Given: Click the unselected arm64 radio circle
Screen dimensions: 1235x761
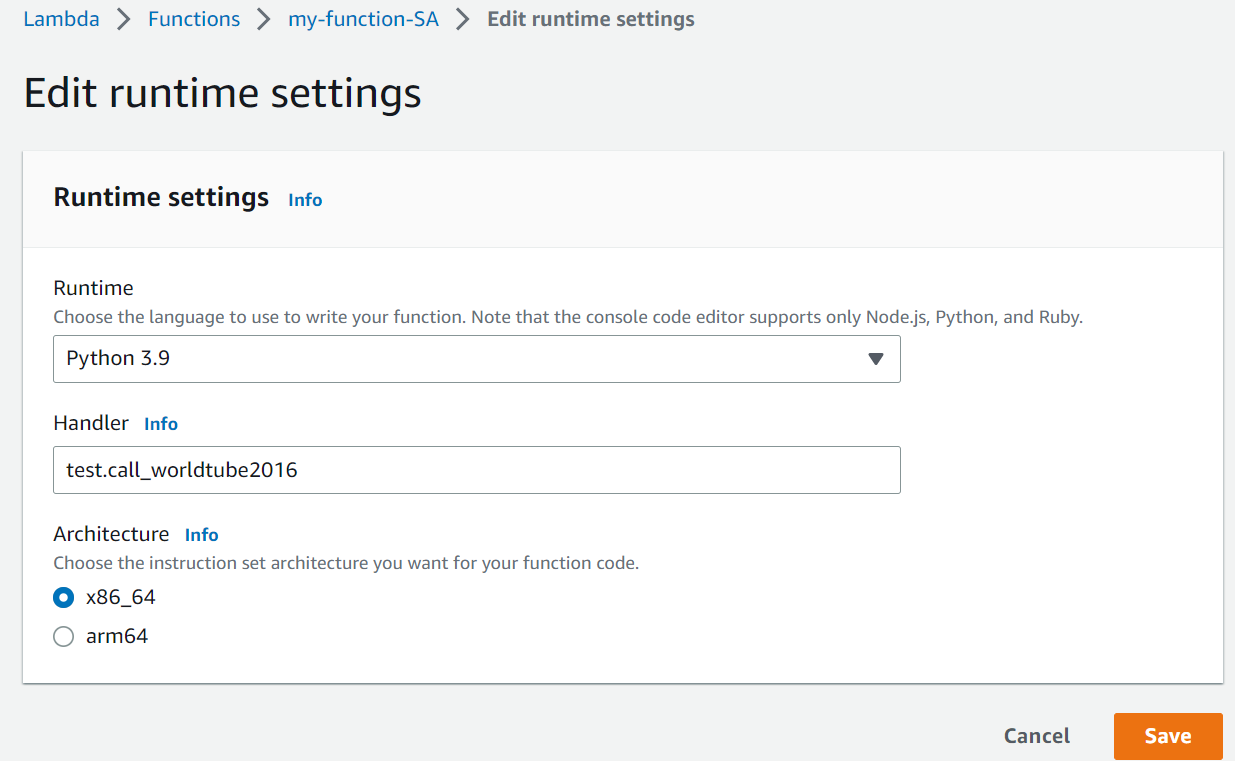Looking at the screenshot, I should click(63, 636).
